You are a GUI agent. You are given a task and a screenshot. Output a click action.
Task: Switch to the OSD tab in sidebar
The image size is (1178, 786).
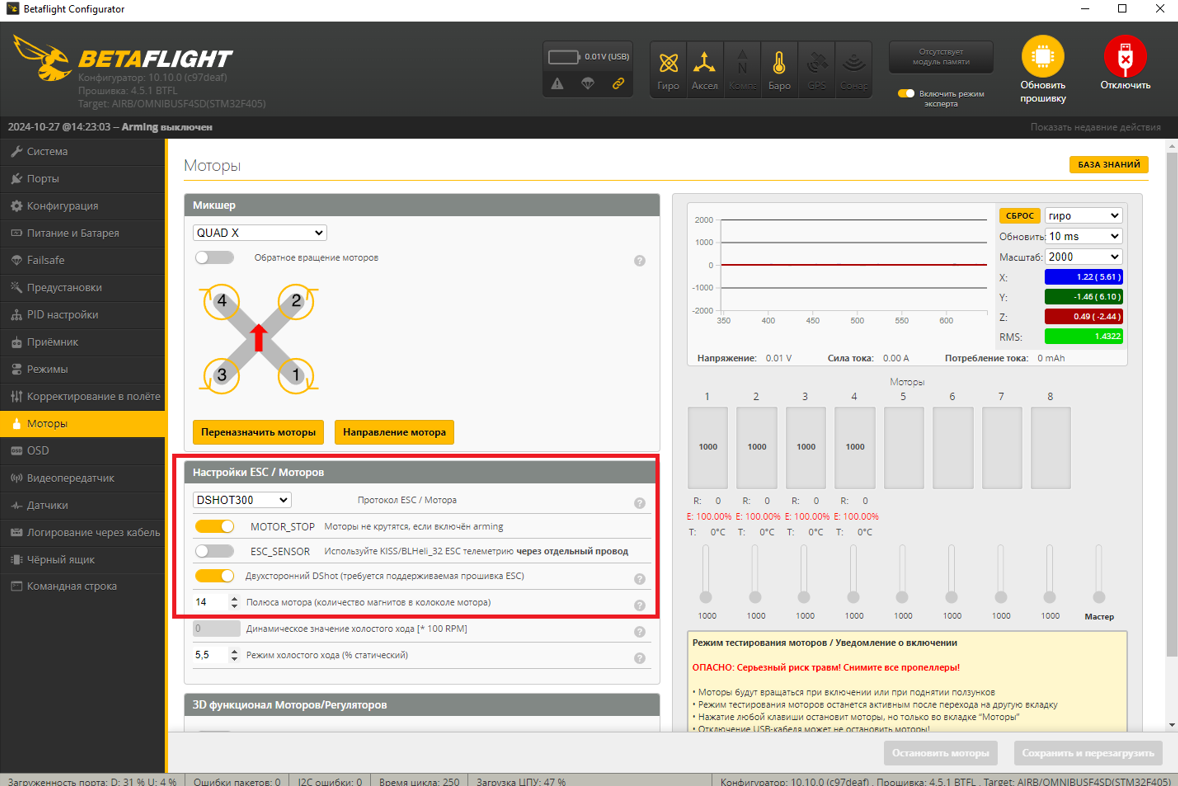coord(38,450)
